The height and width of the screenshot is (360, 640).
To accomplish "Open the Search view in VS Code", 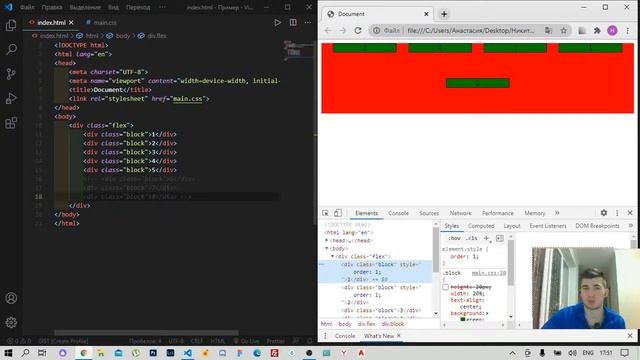I will click(x=11, y=49).
